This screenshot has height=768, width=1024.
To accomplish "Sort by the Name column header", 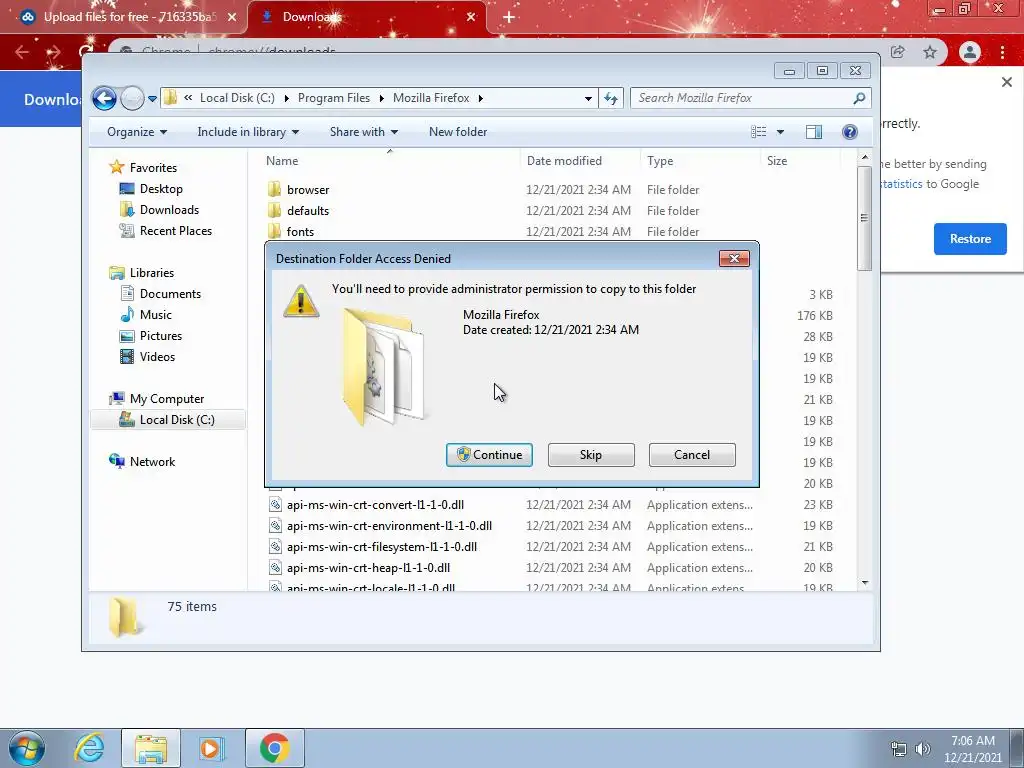I will 282,161.
